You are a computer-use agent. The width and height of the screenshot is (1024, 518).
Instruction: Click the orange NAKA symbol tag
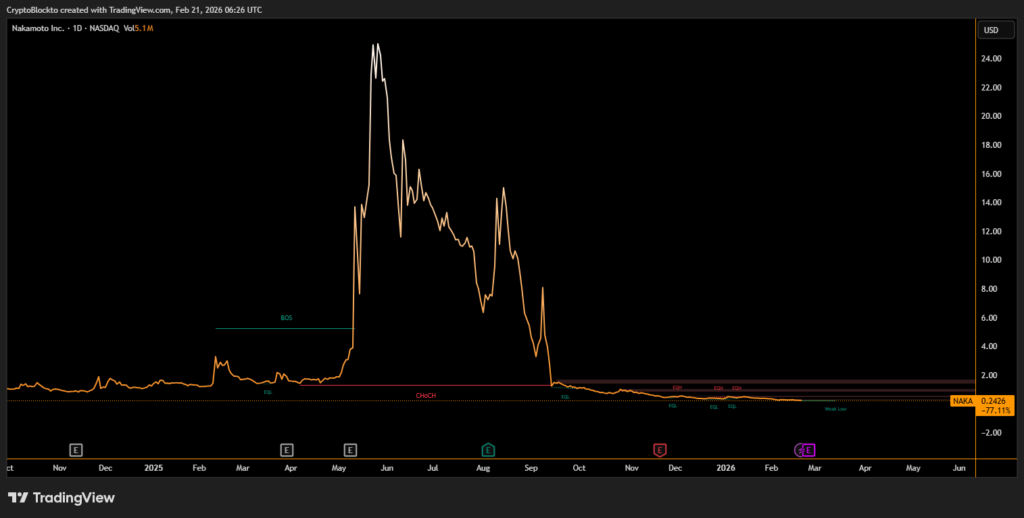click(x=962, y=401)
